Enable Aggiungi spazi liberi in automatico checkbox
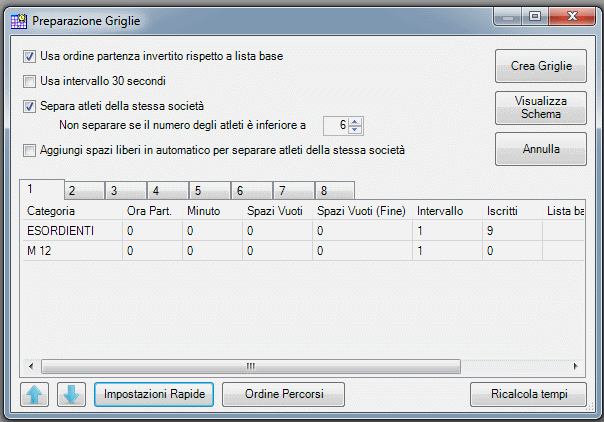This screenshot has height=422, width=604. click(x=30, y=150)
